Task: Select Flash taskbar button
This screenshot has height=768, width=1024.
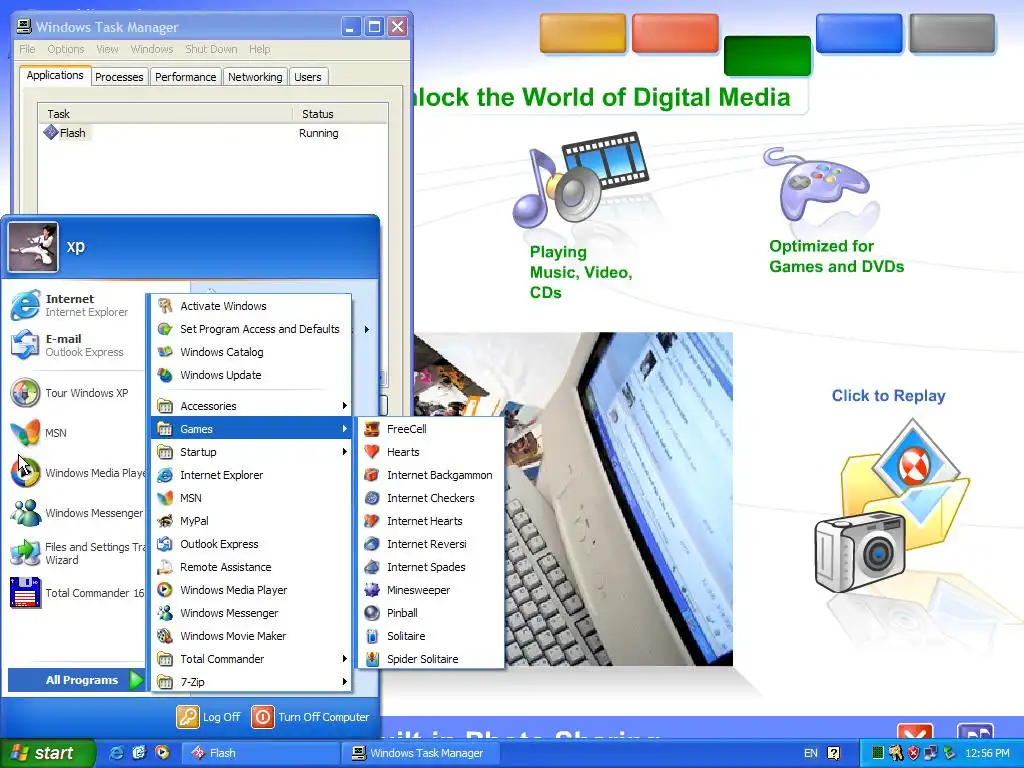Action: tap(259, 753)
